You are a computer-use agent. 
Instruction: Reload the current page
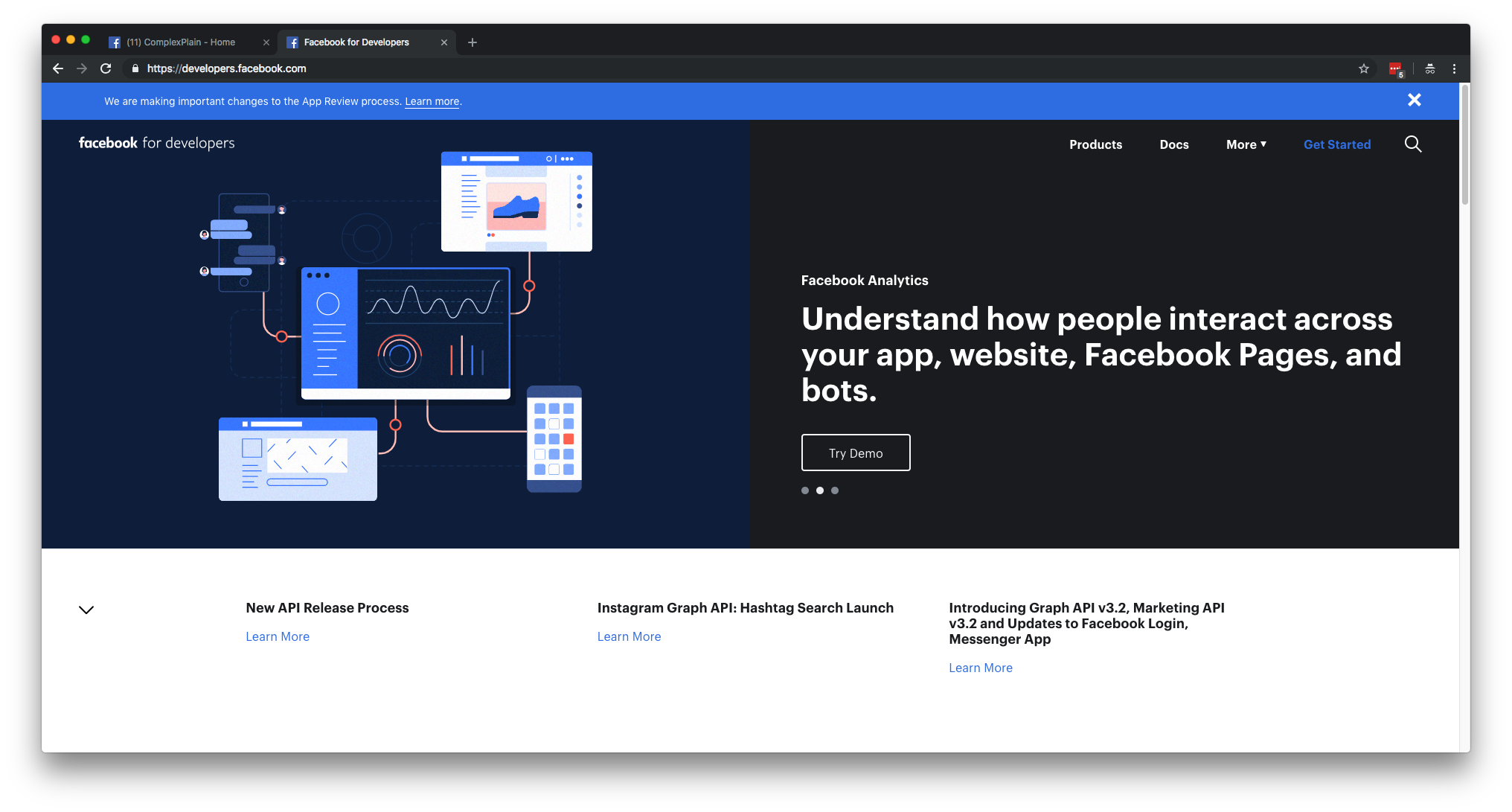pos(106,68)
